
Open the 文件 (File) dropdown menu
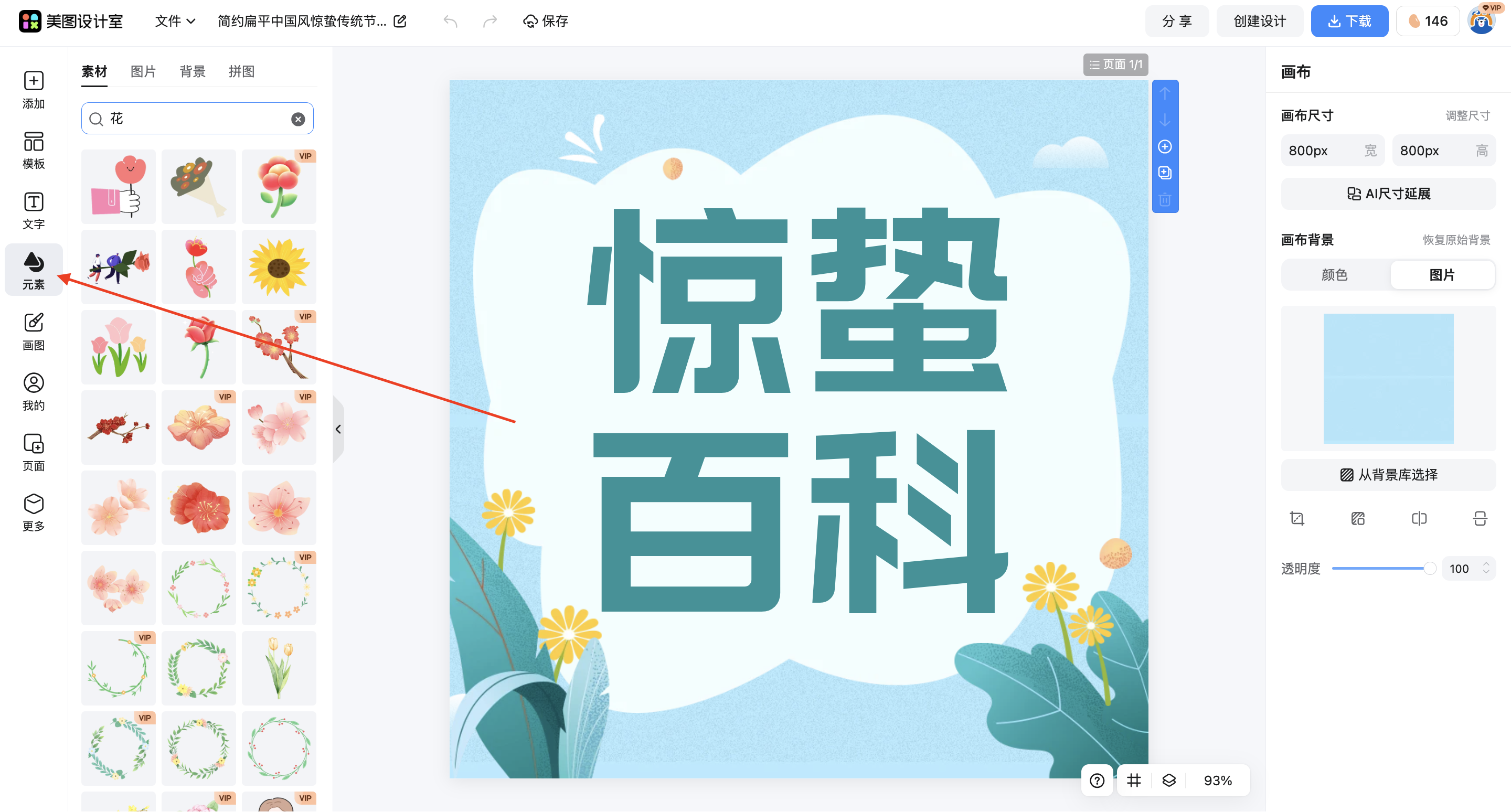point(174,21)
